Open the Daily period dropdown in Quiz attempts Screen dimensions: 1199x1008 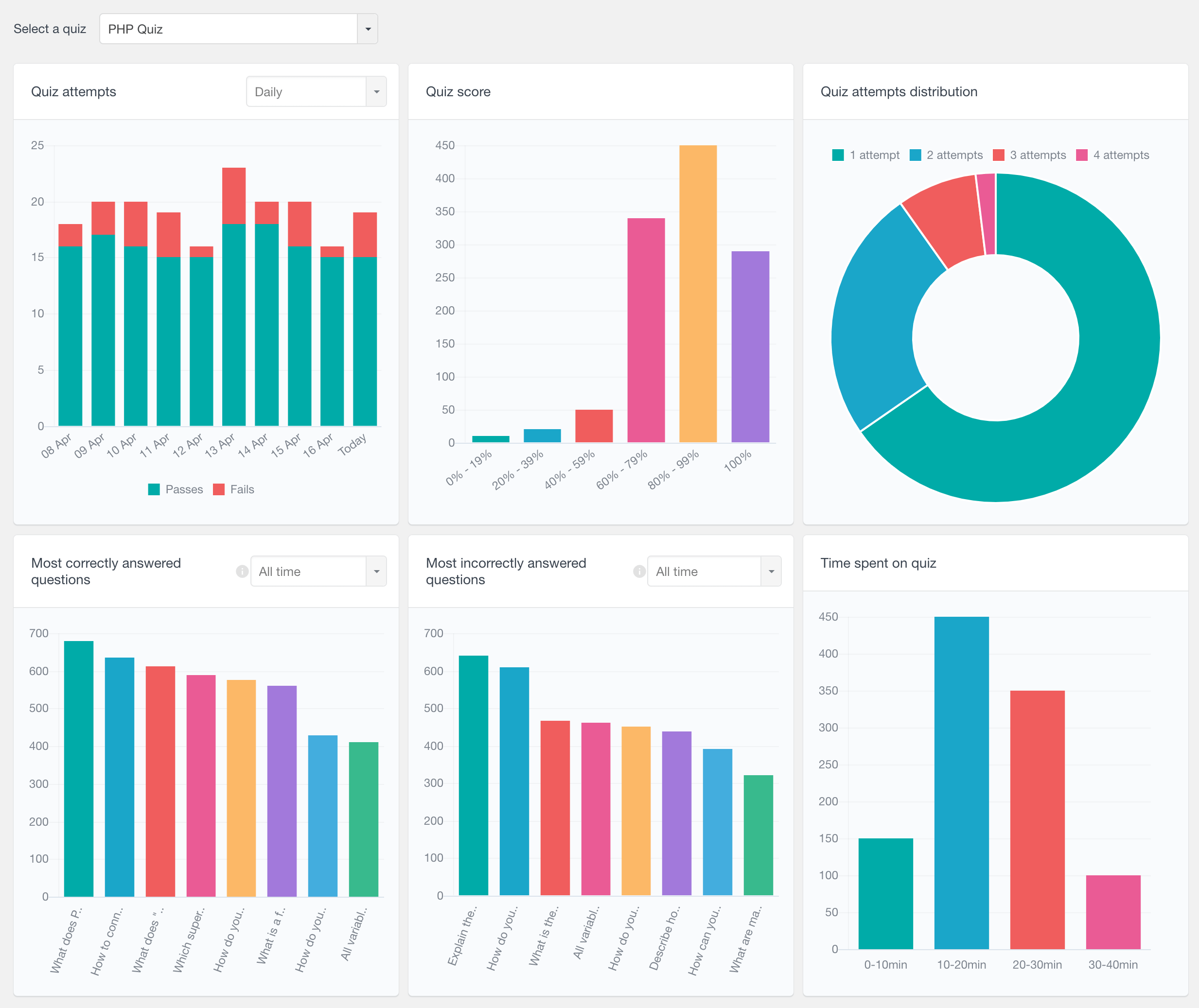pos(316,91)
